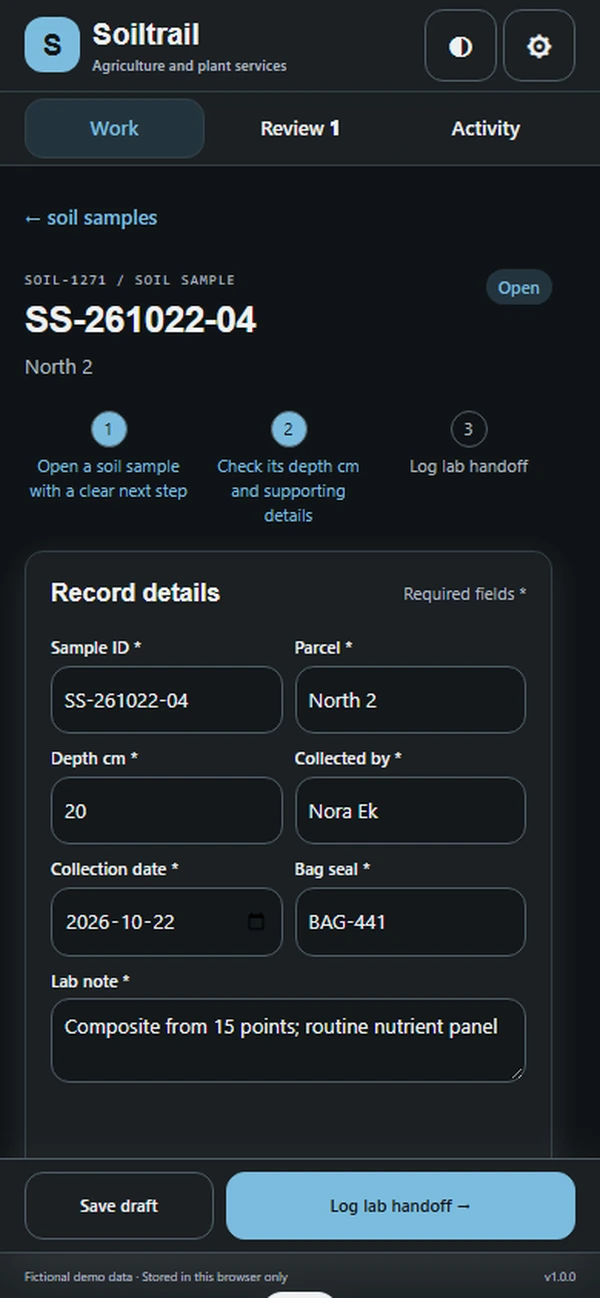Toggle the dark/light theme contrast icon

[460, 46]
